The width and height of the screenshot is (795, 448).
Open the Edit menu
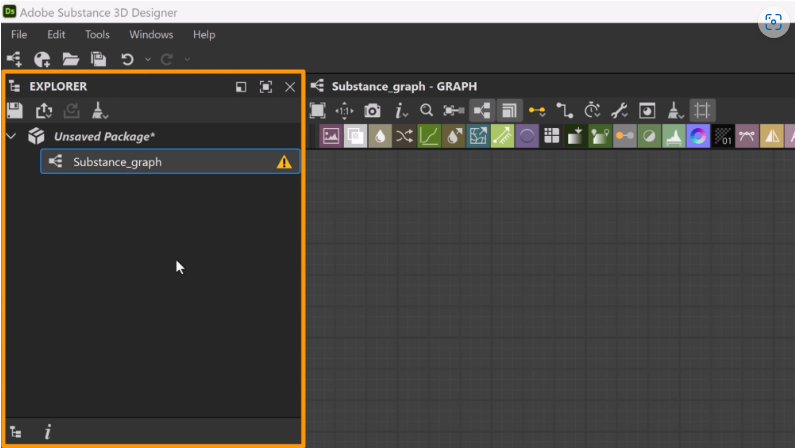click(56, 34)
